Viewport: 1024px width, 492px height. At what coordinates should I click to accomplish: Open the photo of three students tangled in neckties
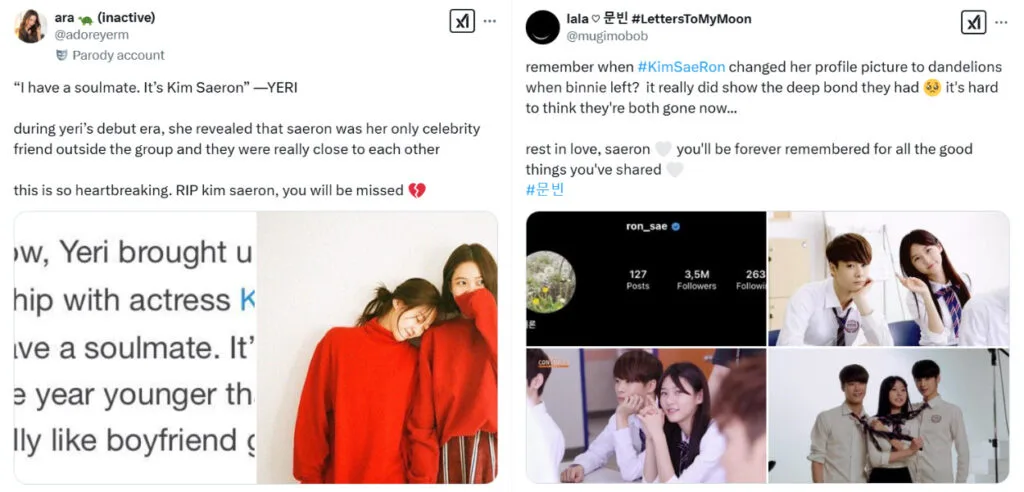click(888, 416)
